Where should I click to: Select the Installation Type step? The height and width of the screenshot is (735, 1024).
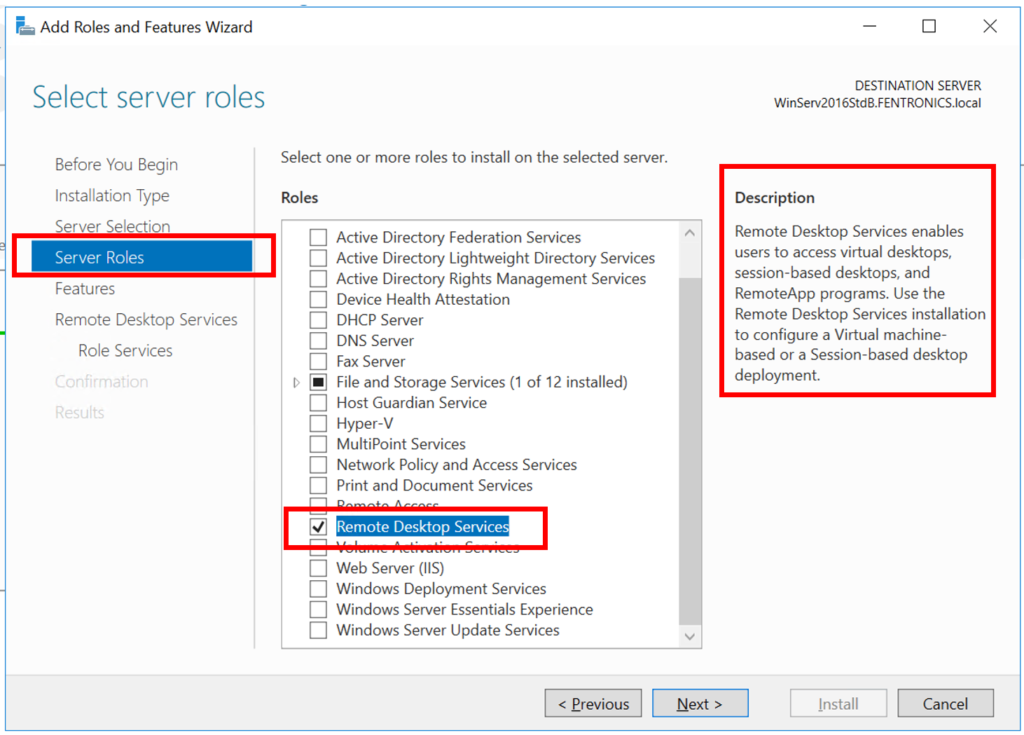[108, 195]
